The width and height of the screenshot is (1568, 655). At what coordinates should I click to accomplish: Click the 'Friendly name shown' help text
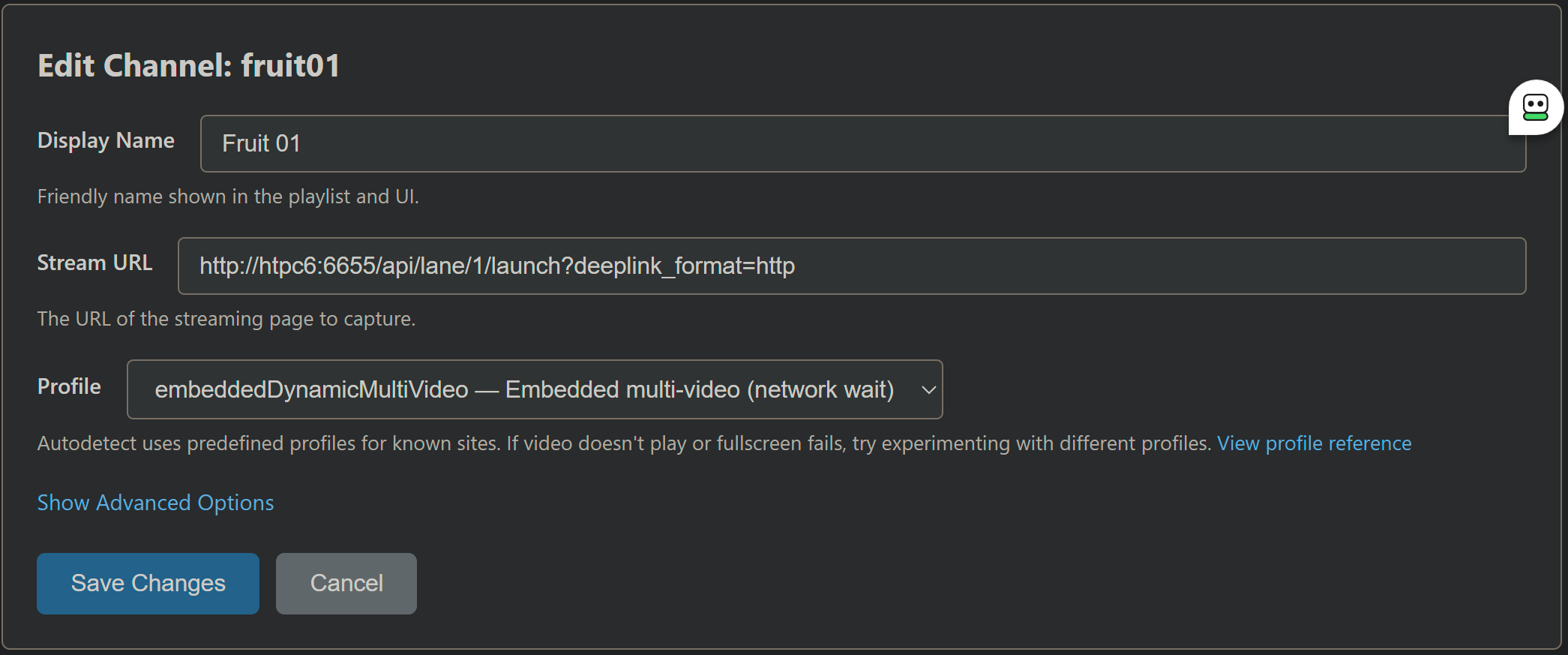[x=228, y=197]
